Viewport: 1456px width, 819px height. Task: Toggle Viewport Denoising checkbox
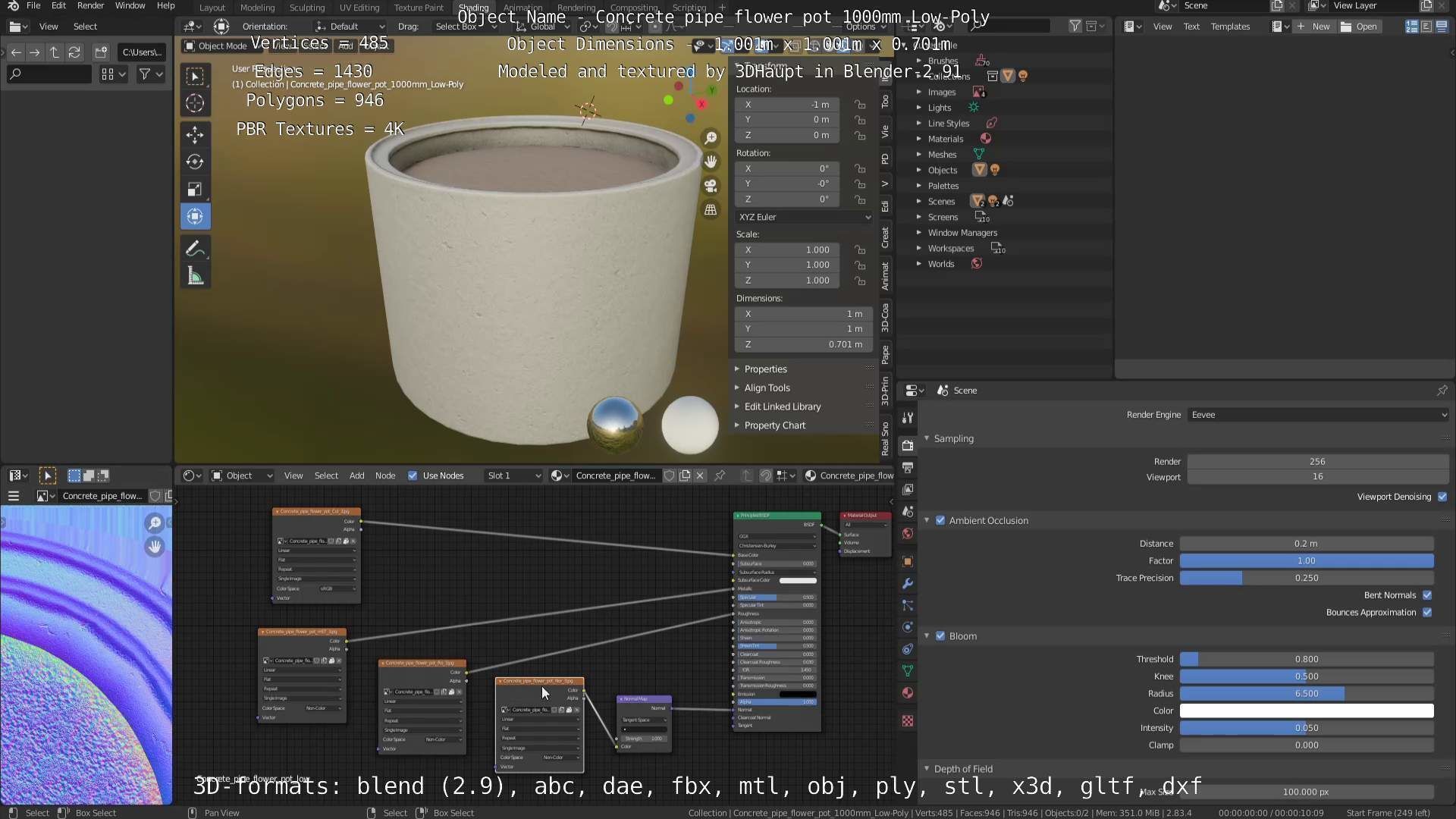coord(1442,497)
